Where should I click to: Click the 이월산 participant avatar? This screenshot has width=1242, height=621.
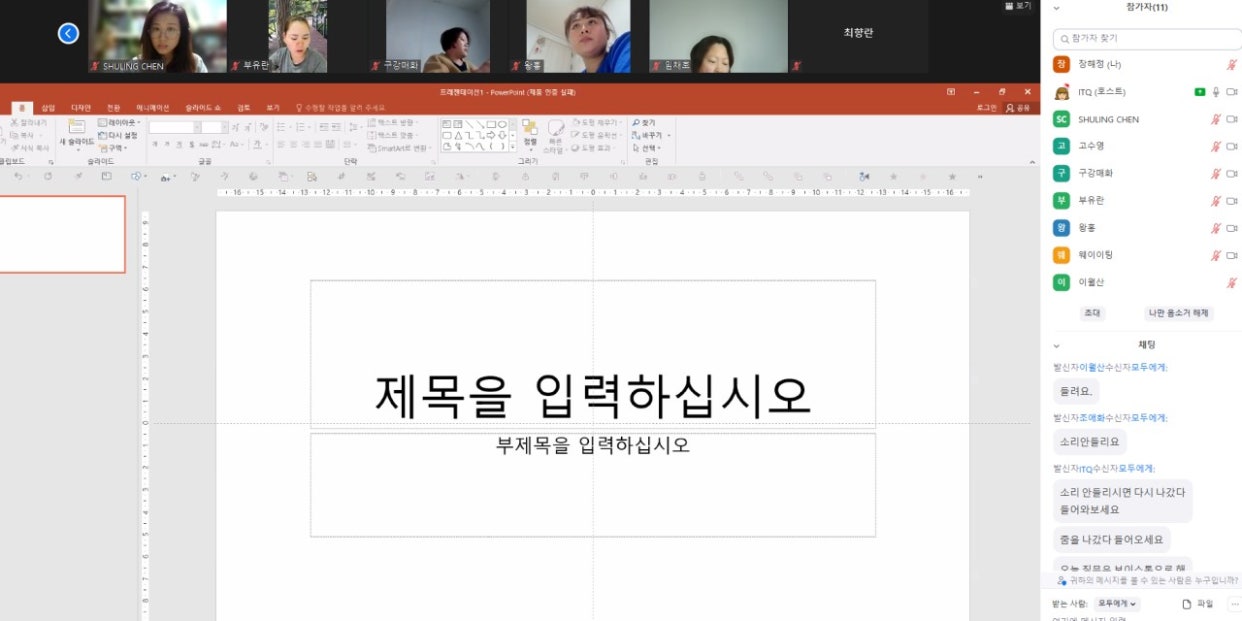click(x=1061, y=282)
